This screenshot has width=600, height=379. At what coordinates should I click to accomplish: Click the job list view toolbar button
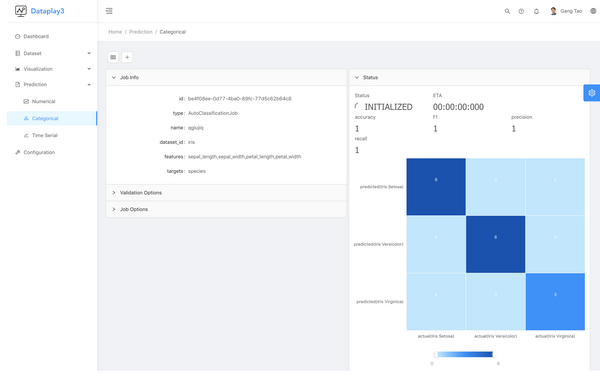pyautogui.click(x=113, y=57)
